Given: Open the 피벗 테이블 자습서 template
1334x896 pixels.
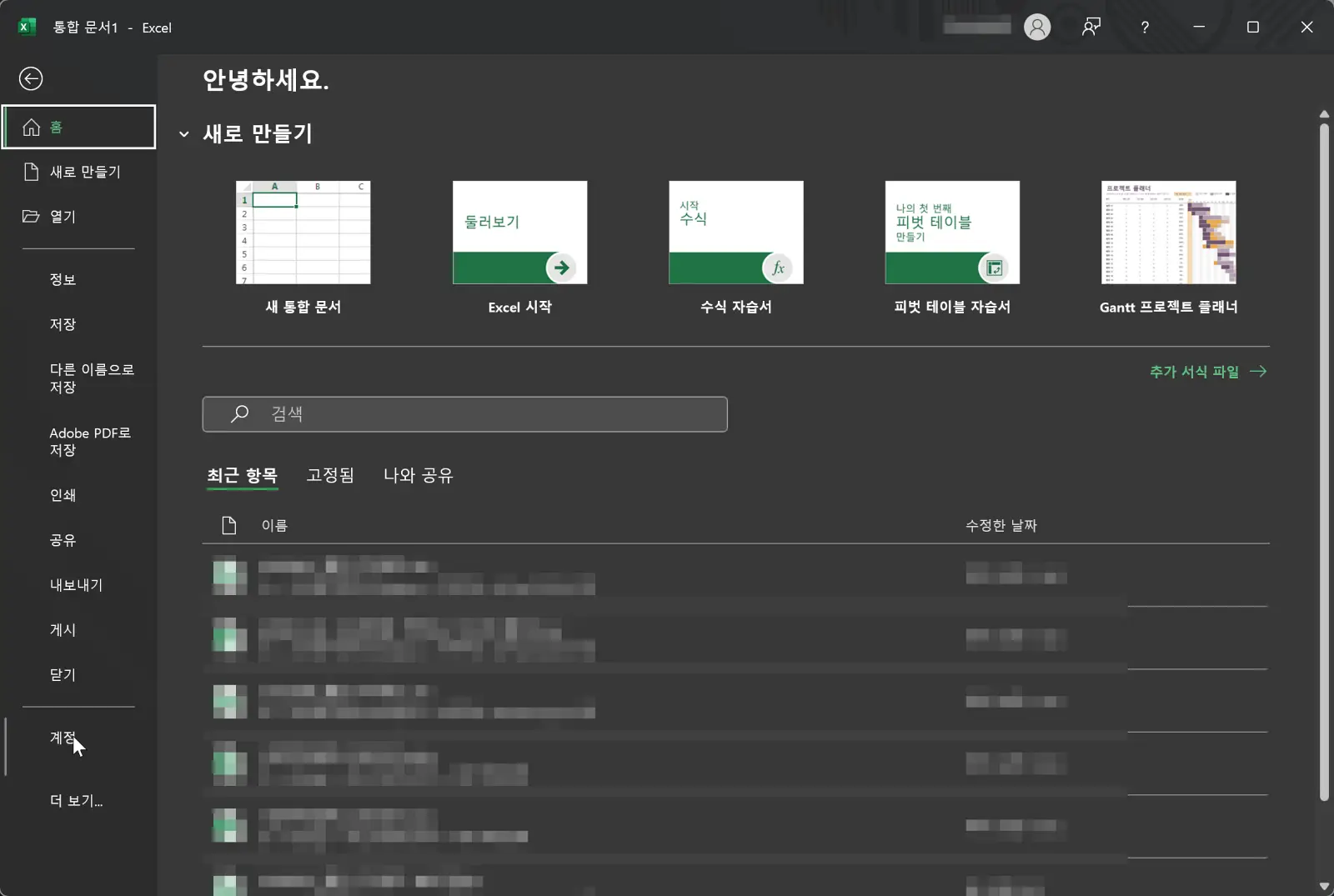Looking at the screenshot, I should 952,248.
